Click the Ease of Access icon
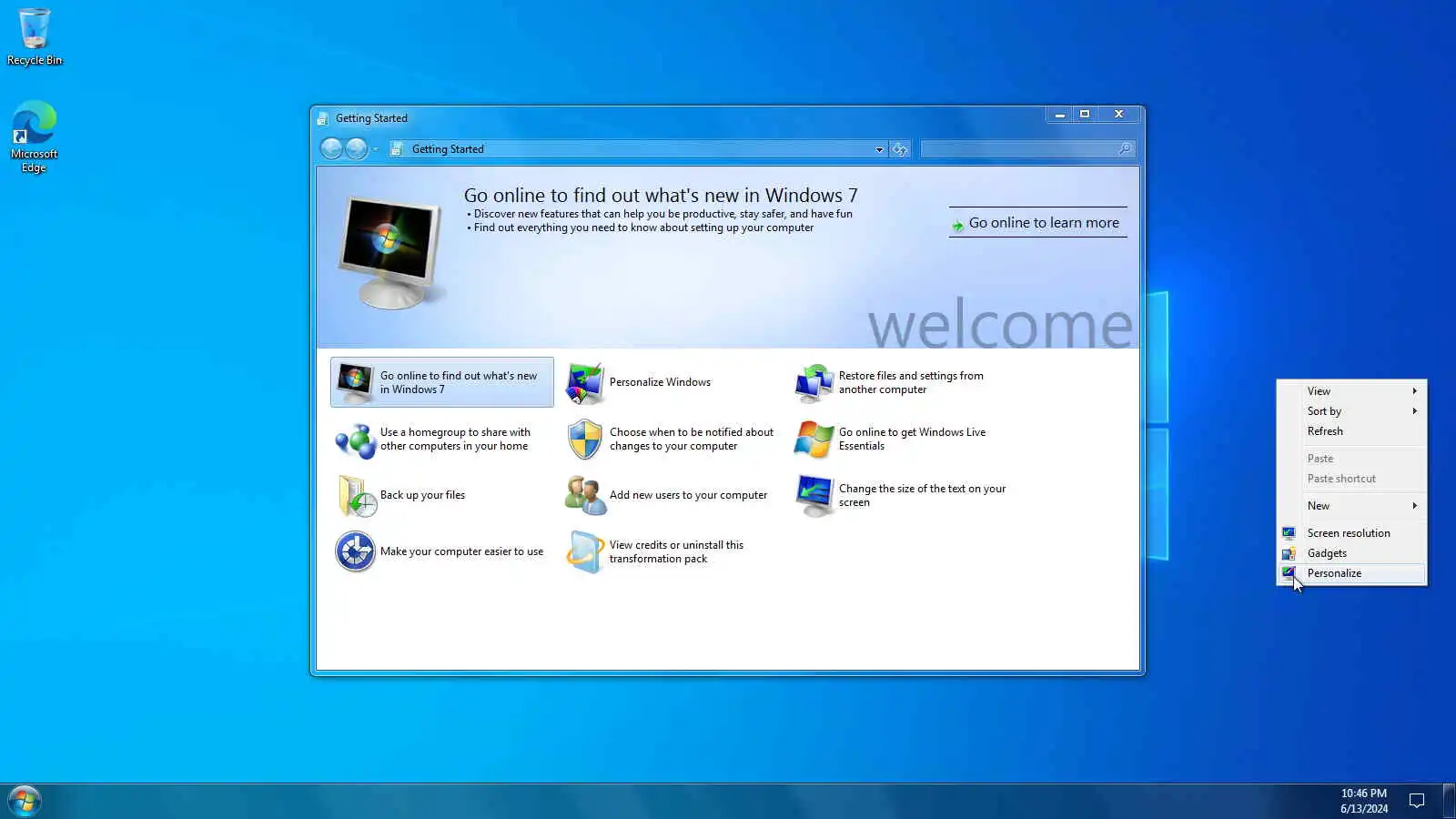The width and height of the screenshot is (1456, 819). 355,552
